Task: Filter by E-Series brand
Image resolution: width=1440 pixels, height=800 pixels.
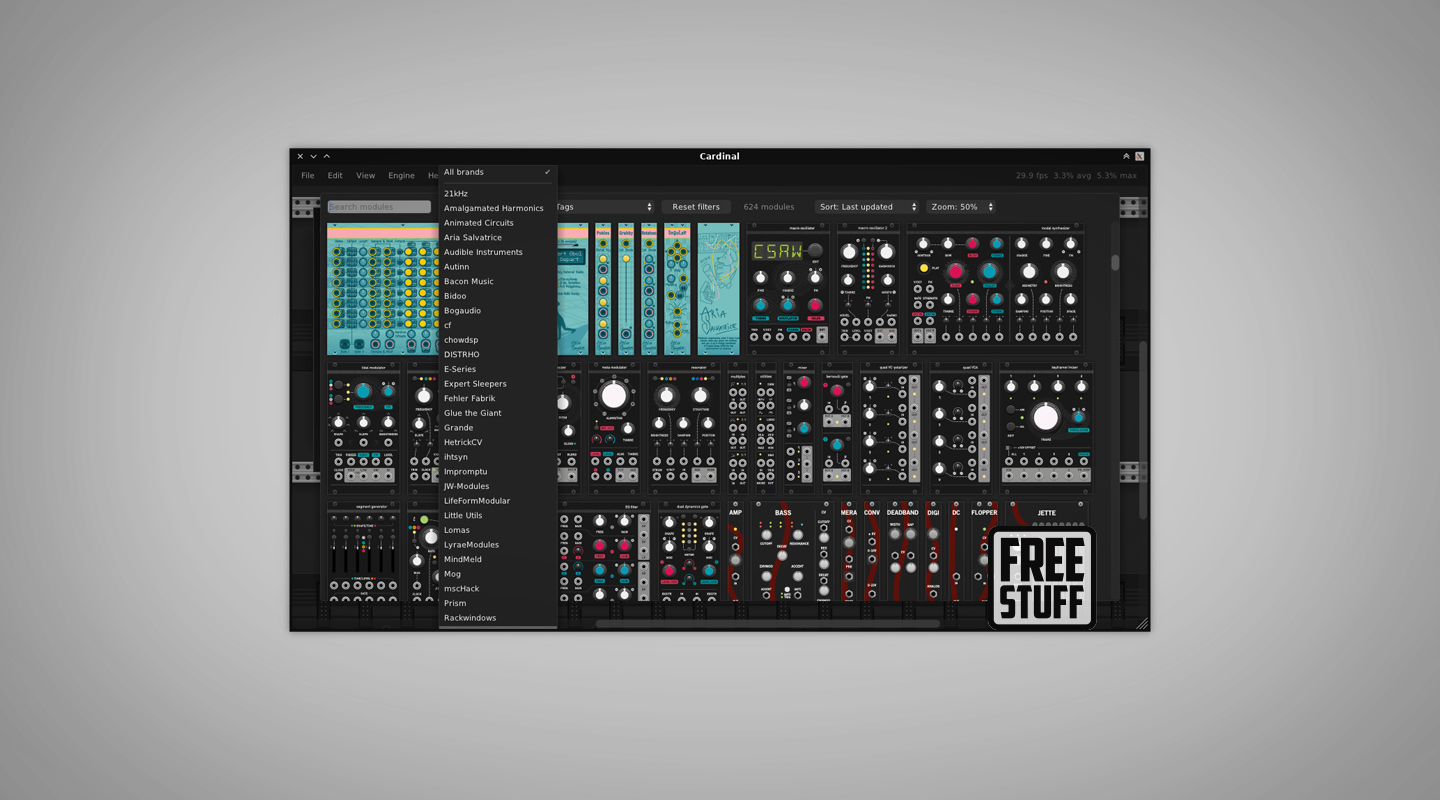Action: tap(498, 369)
